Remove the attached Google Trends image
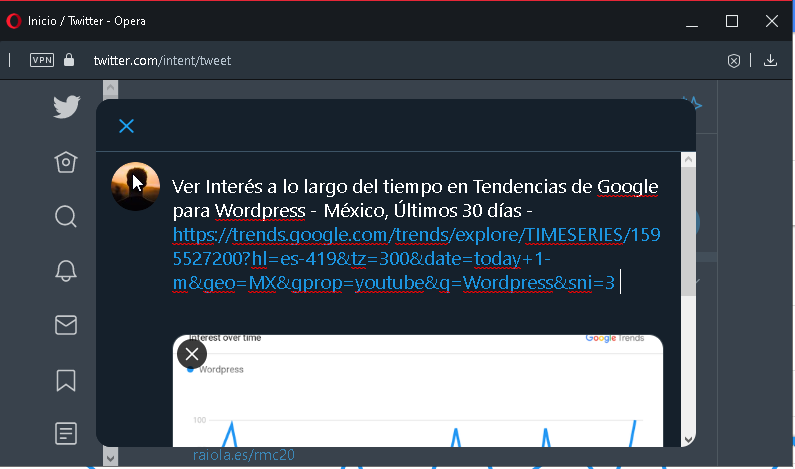This screenshot has height=469, width=795. (192, 354)
